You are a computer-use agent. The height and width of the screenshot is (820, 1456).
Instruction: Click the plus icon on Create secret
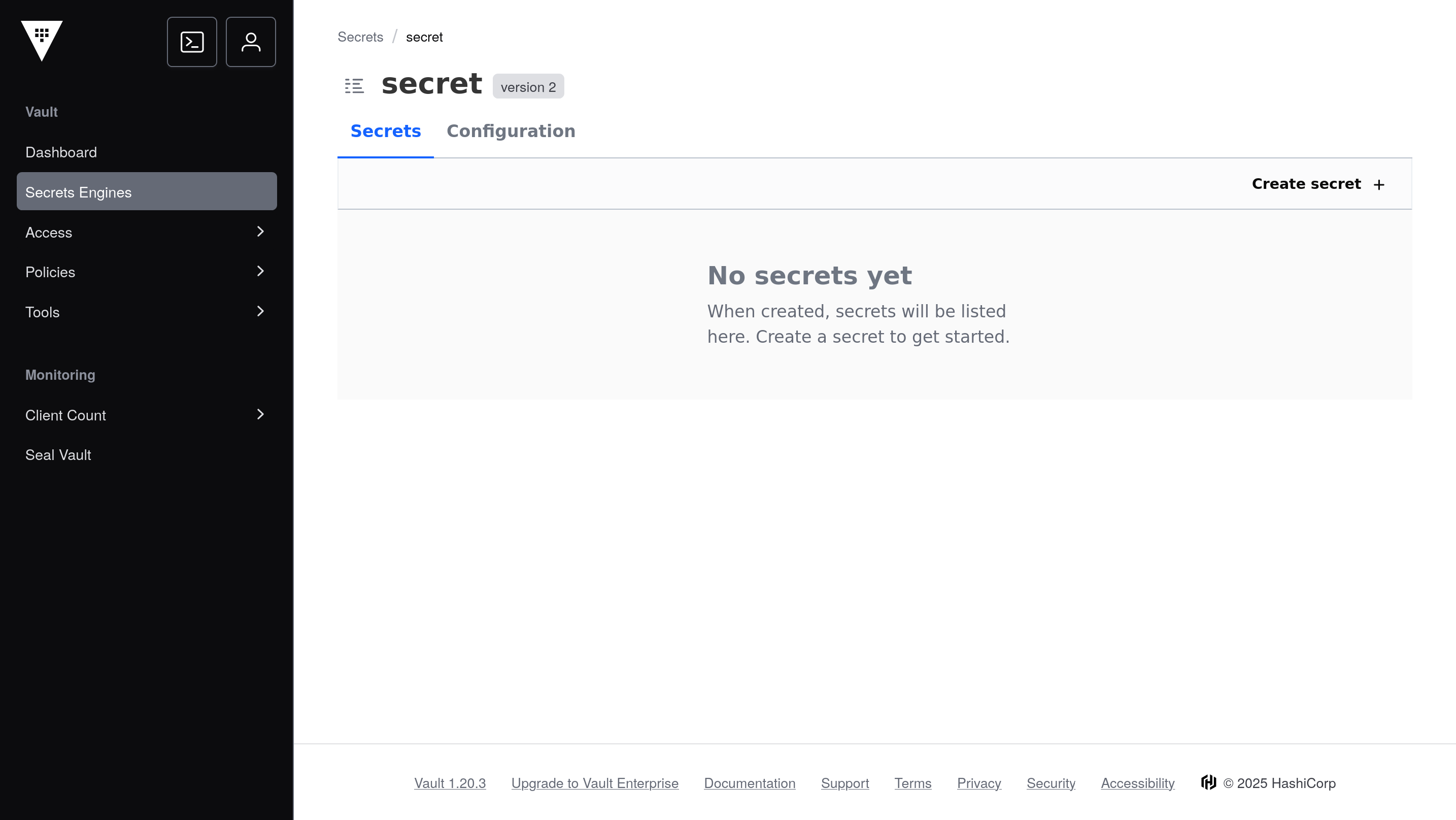1379,184
